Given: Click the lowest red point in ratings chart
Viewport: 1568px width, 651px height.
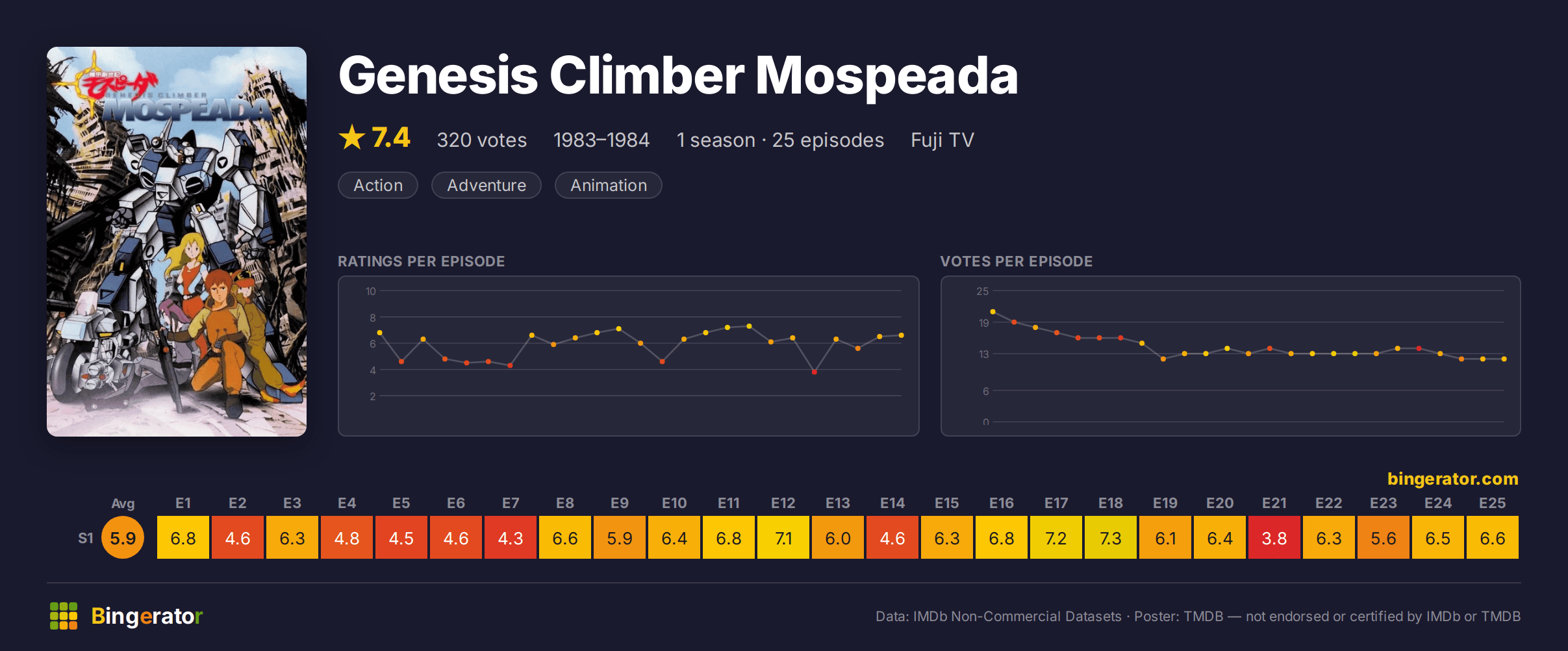Looking at the screenshot, I should (x=814, y=372).
